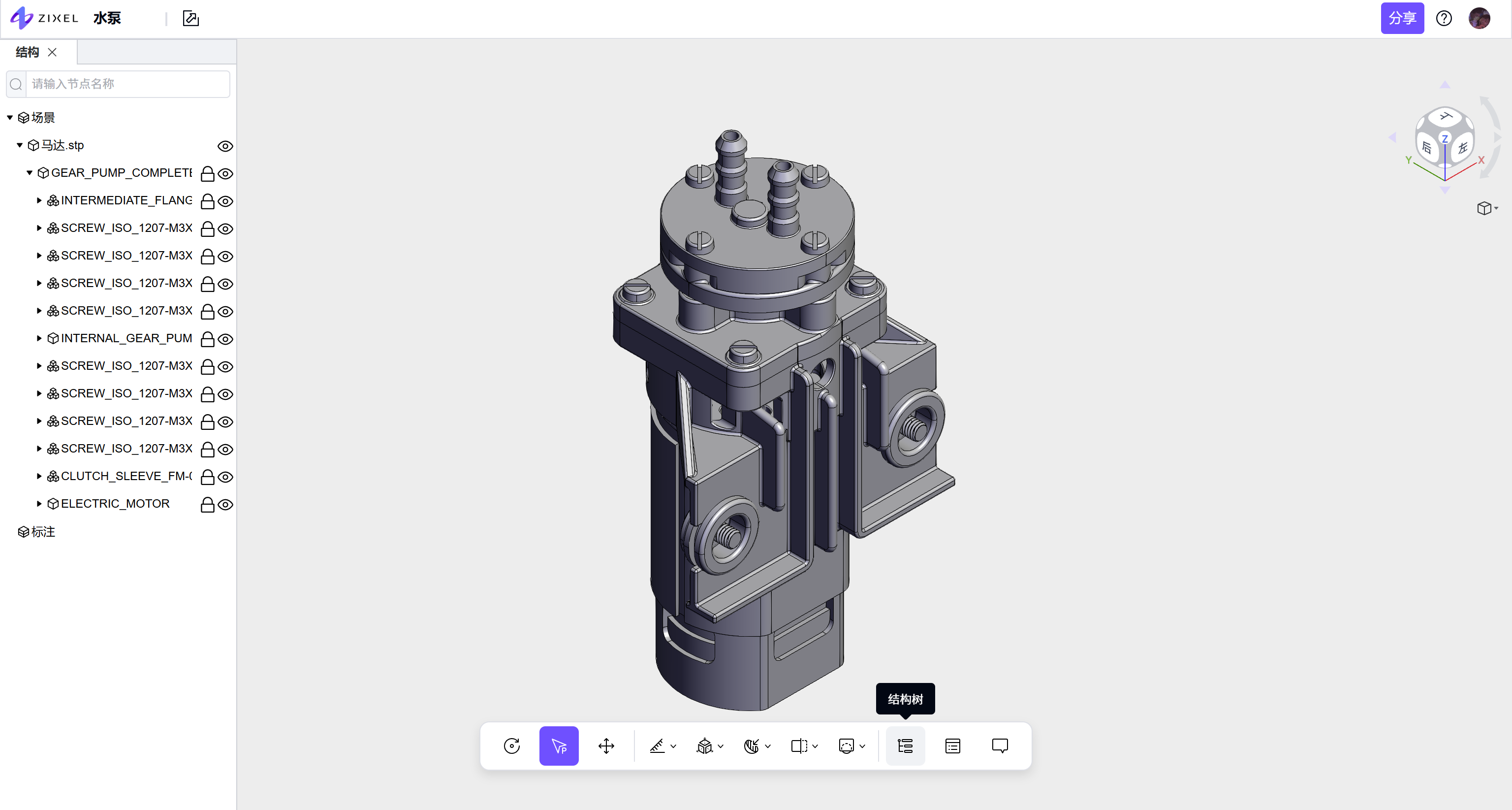The image size is (1512, 810).
Task: Open the help question mark icon
Action: click(1444, 19)
